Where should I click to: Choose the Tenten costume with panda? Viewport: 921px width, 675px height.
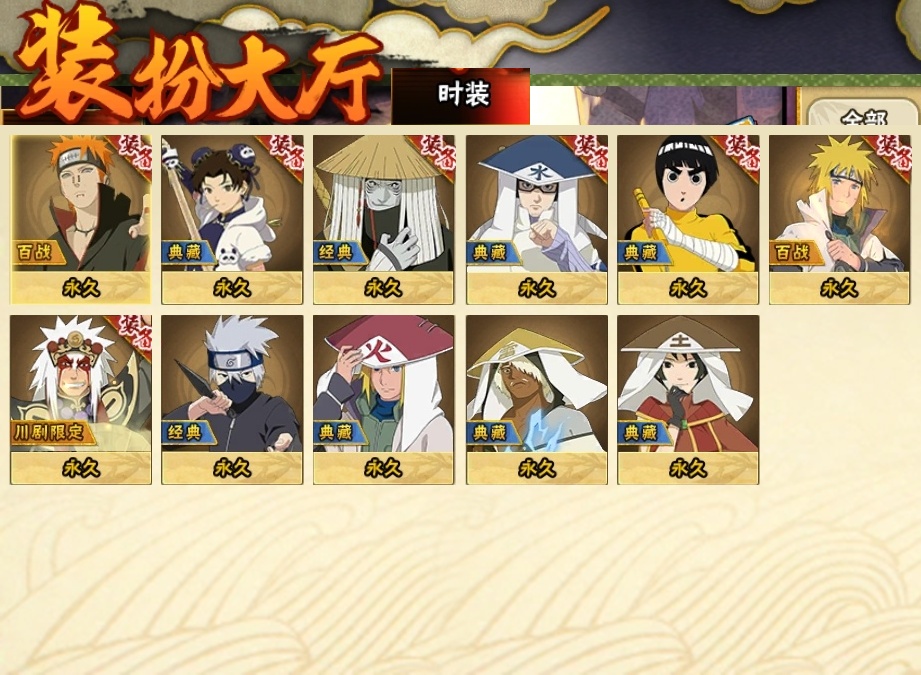[232, 220]
